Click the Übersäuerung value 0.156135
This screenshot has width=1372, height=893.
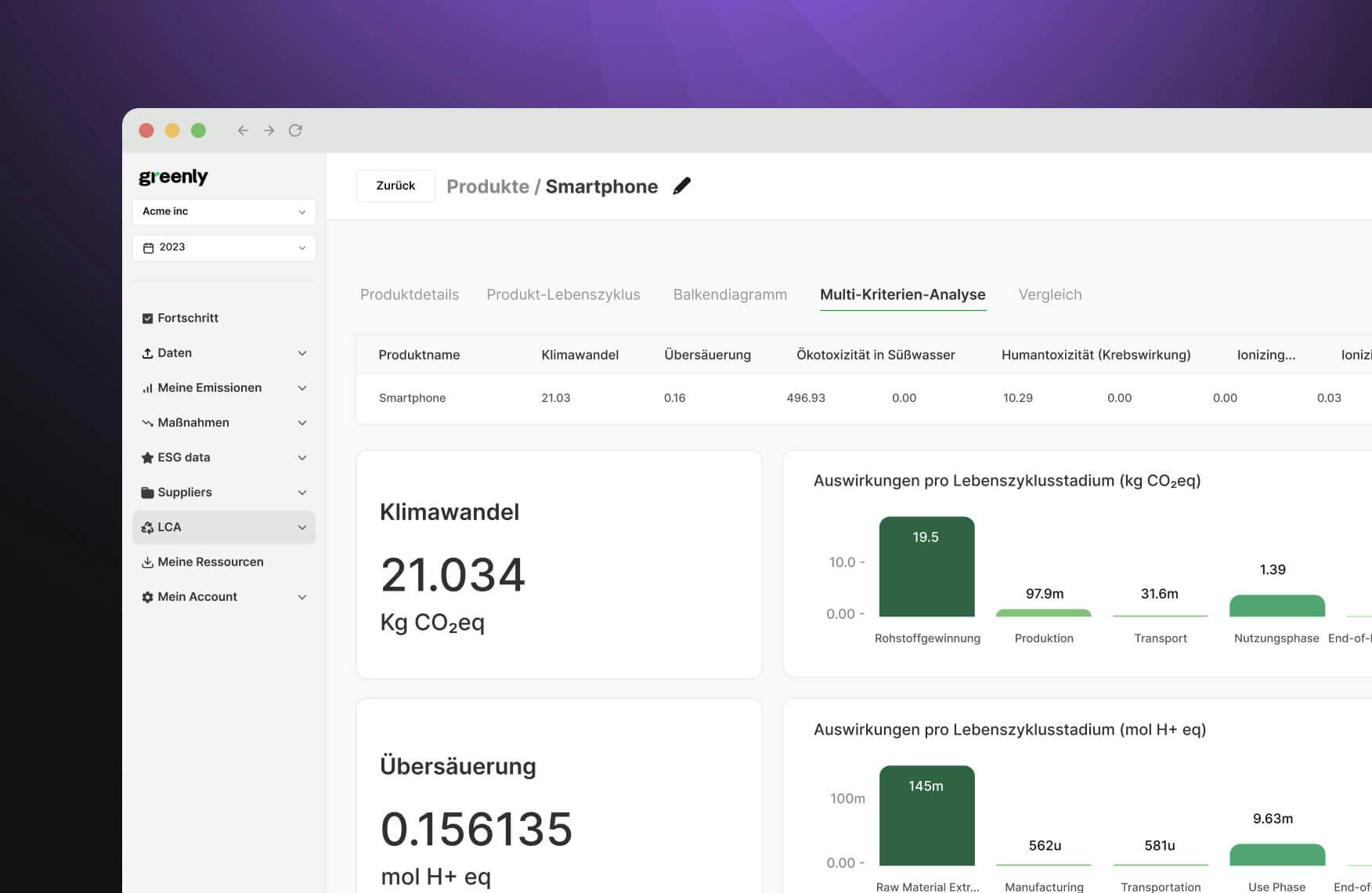pos(476,829)
